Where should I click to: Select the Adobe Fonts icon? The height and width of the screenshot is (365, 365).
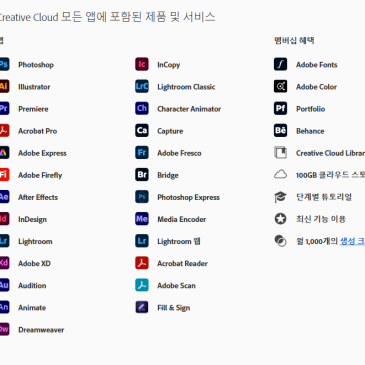[280, 64]
